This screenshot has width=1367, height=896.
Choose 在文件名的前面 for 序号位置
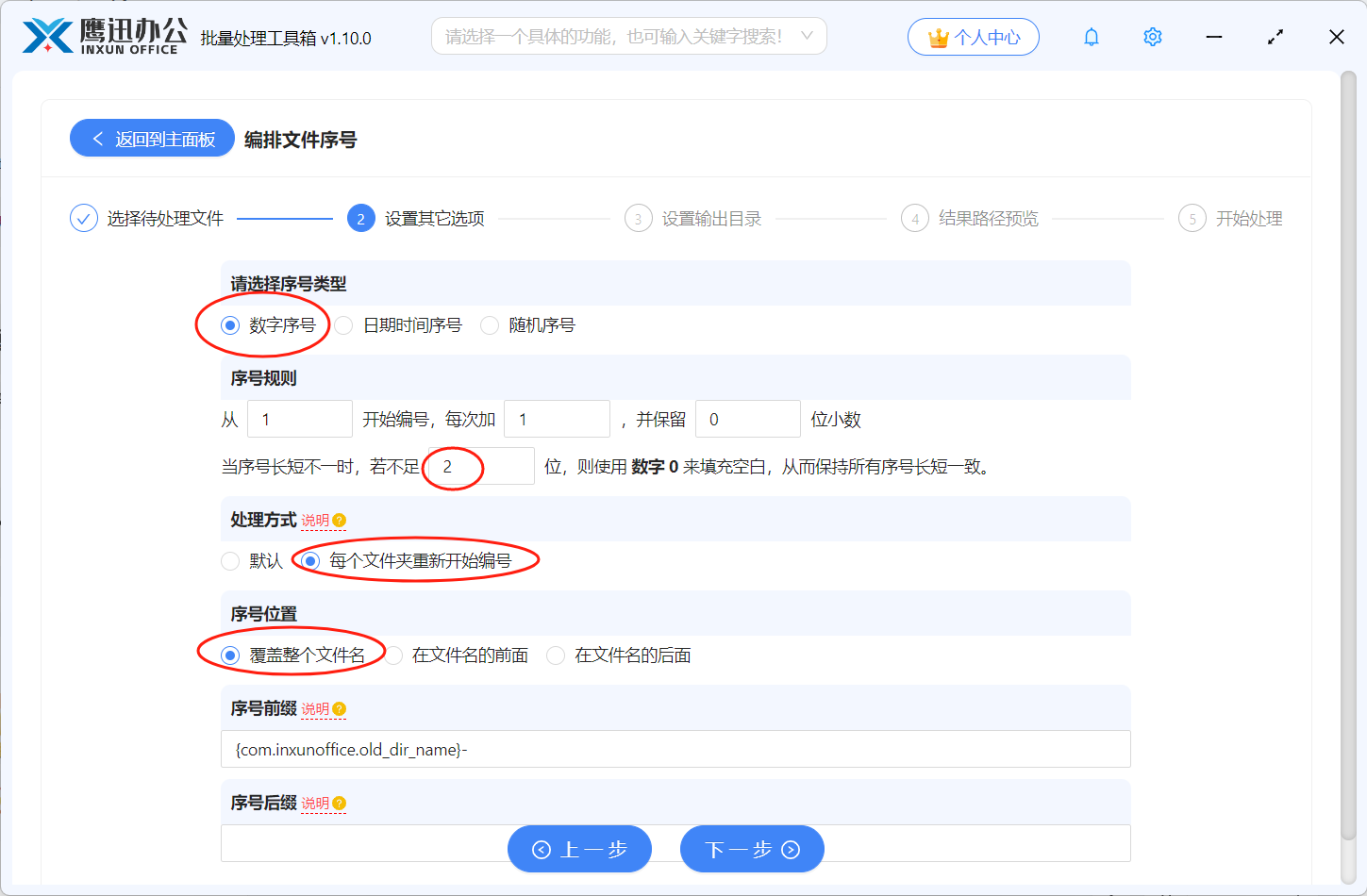tap(392, 655)
